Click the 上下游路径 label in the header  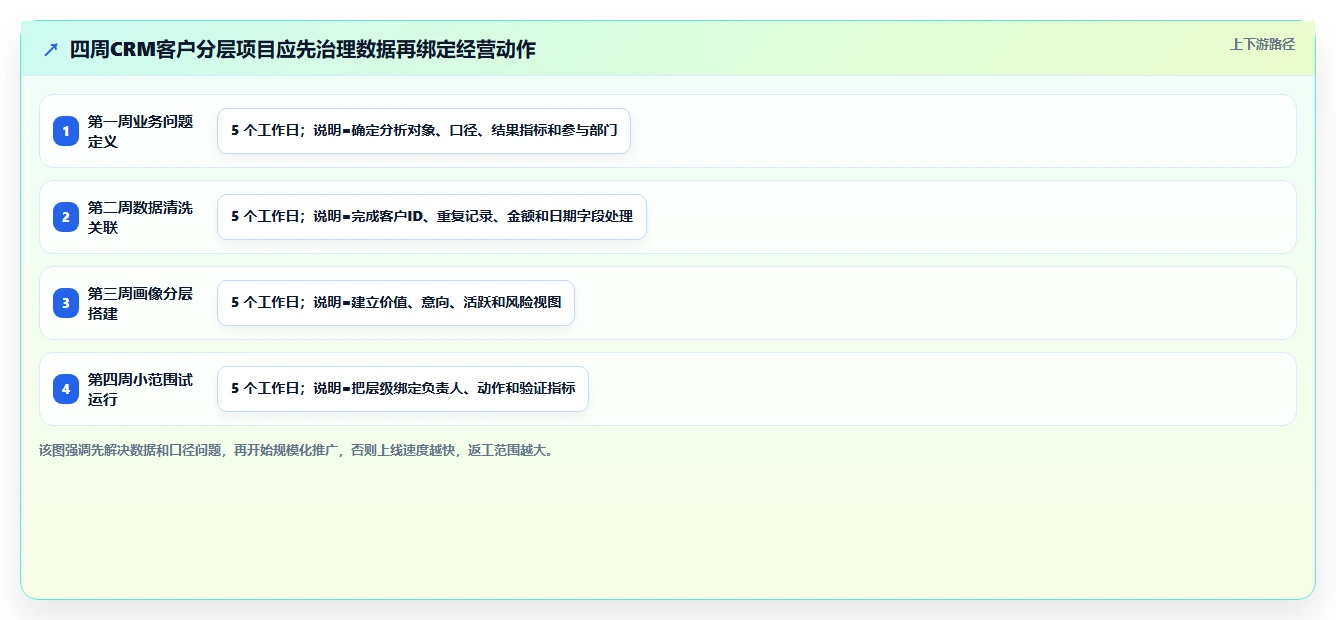click(x=1262, y=44)
